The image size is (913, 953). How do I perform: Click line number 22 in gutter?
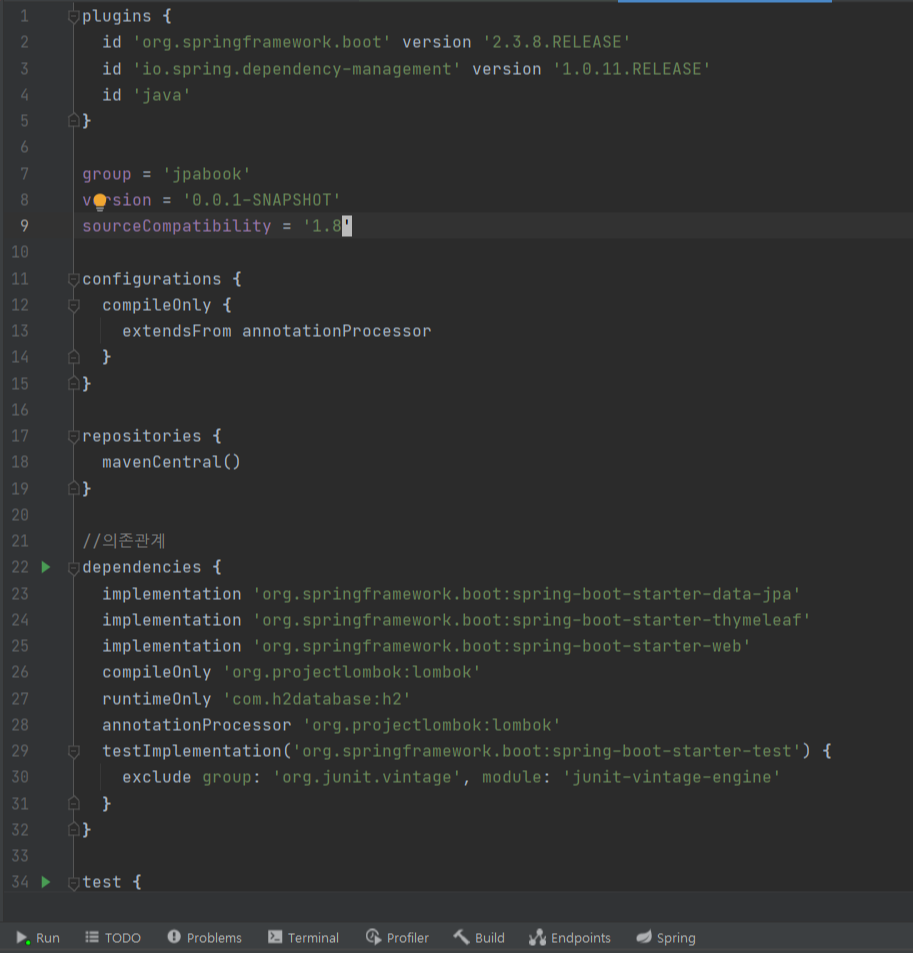pos(20,568)
